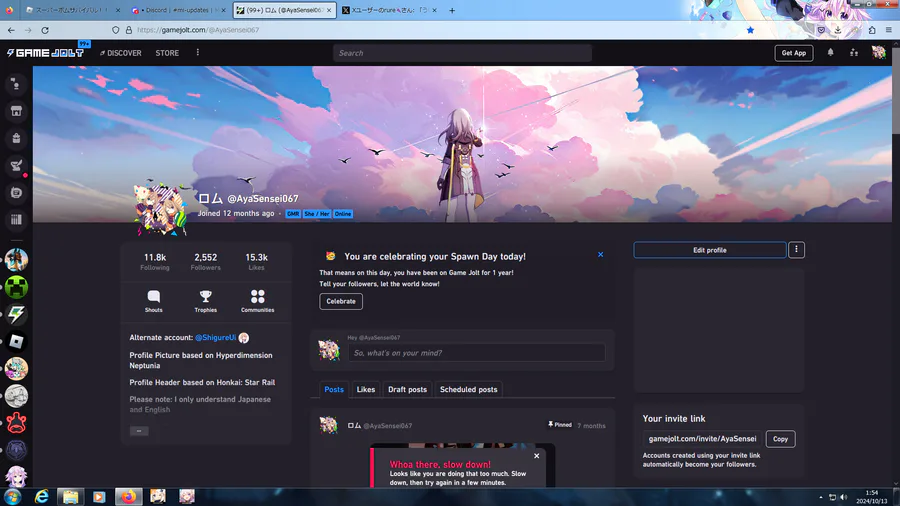Switch to the Posts tab
This screenshot has width=900, height=506.
coord(334,389)
